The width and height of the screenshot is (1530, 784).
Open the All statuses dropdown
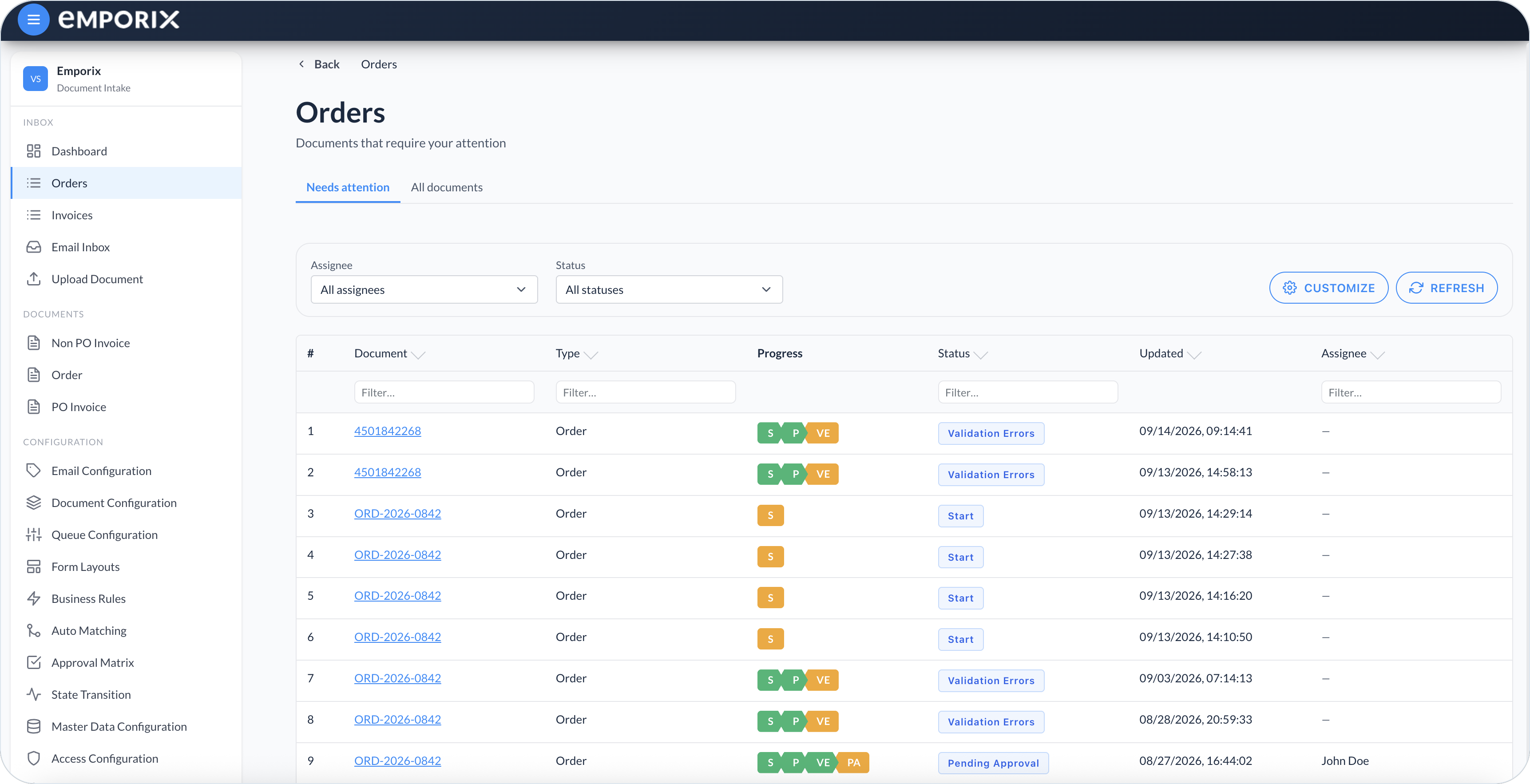click(x=669, y=289)
